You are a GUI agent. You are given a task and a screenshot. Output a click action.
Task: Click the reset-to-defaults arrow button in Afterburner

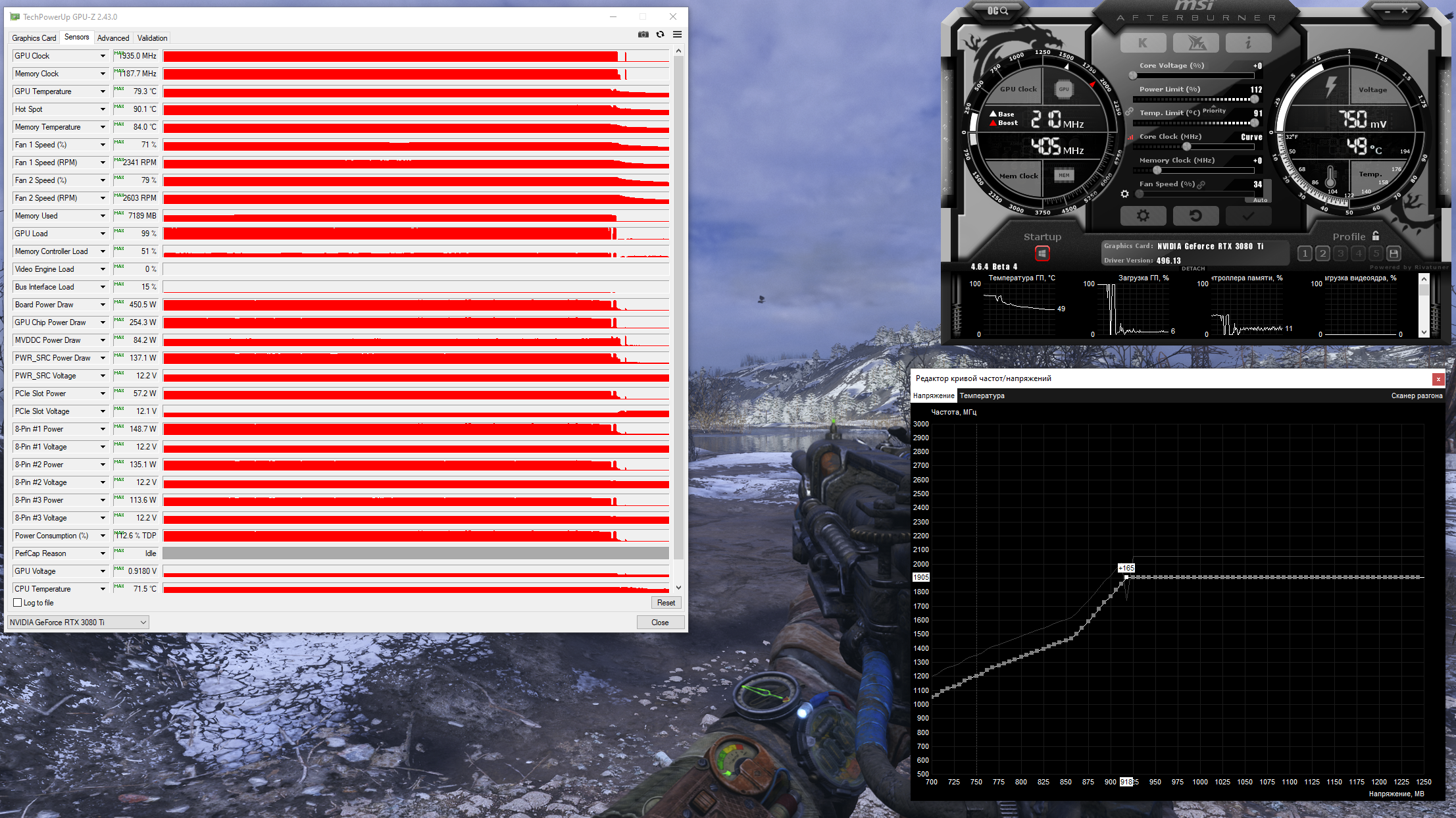point(1195,216)
